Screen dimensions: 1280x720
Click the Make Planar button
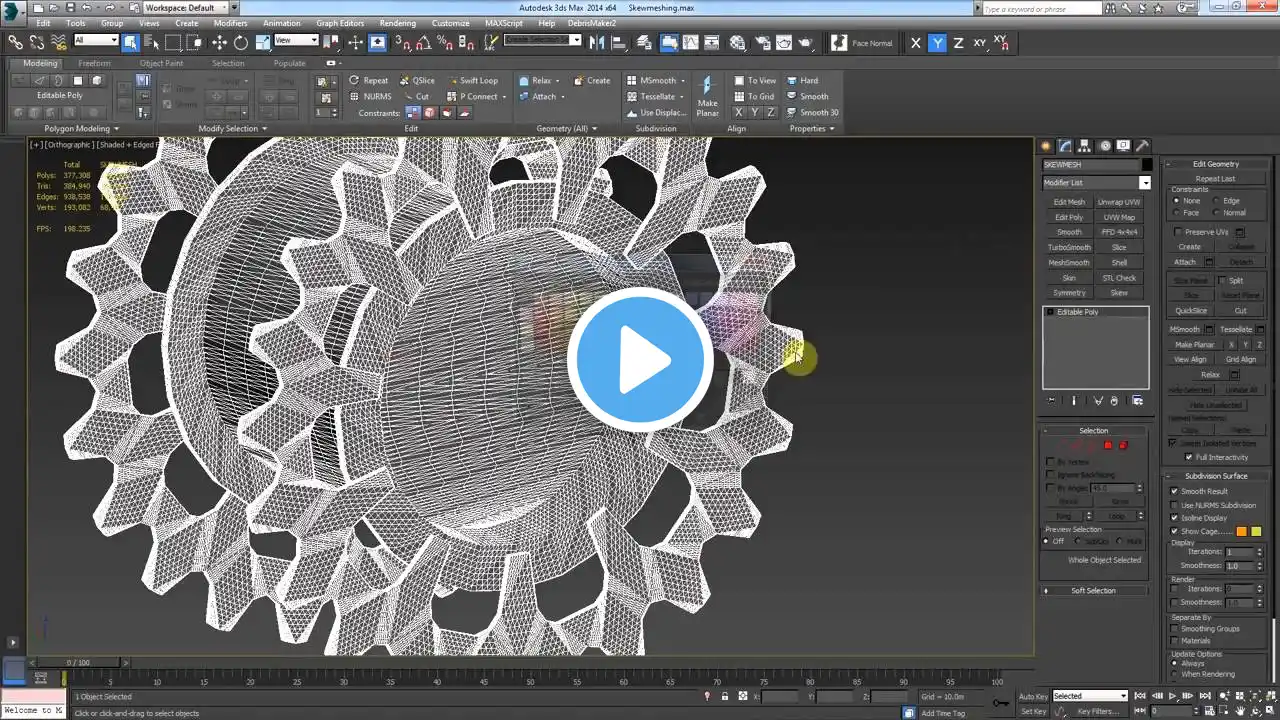click(1195, 345)
